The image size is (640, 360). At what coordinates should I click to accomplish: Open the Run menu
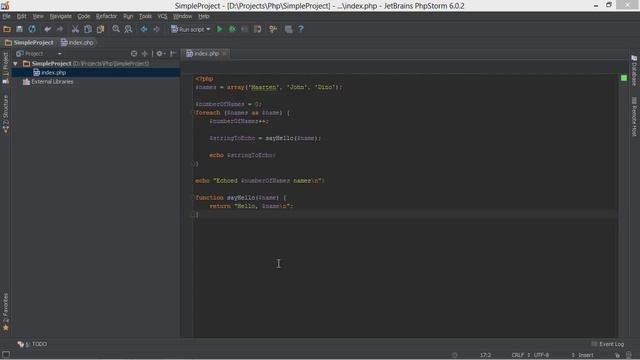pyautogui.click(x=128, y=16)
